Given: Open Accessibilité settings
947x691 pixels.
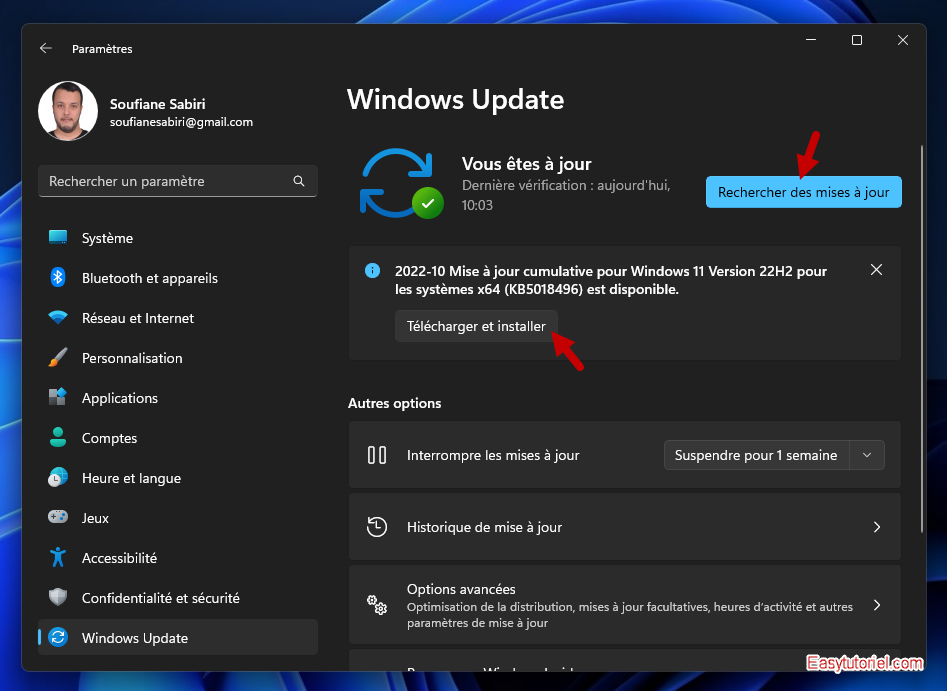Looking at the screenshot, I should [x=178, y=558].
